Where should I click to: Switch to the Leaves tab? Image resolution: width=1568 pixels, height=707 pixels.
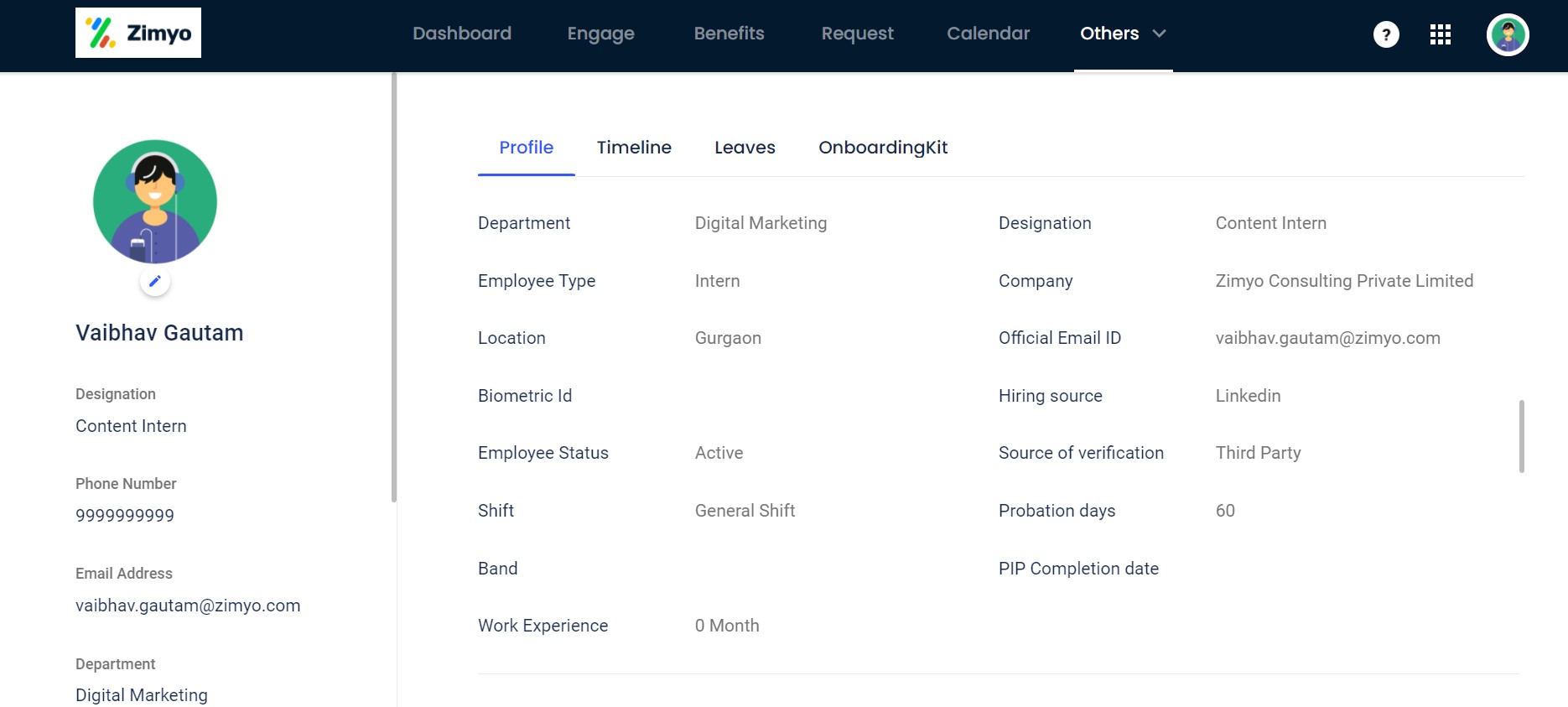point(745,148)
